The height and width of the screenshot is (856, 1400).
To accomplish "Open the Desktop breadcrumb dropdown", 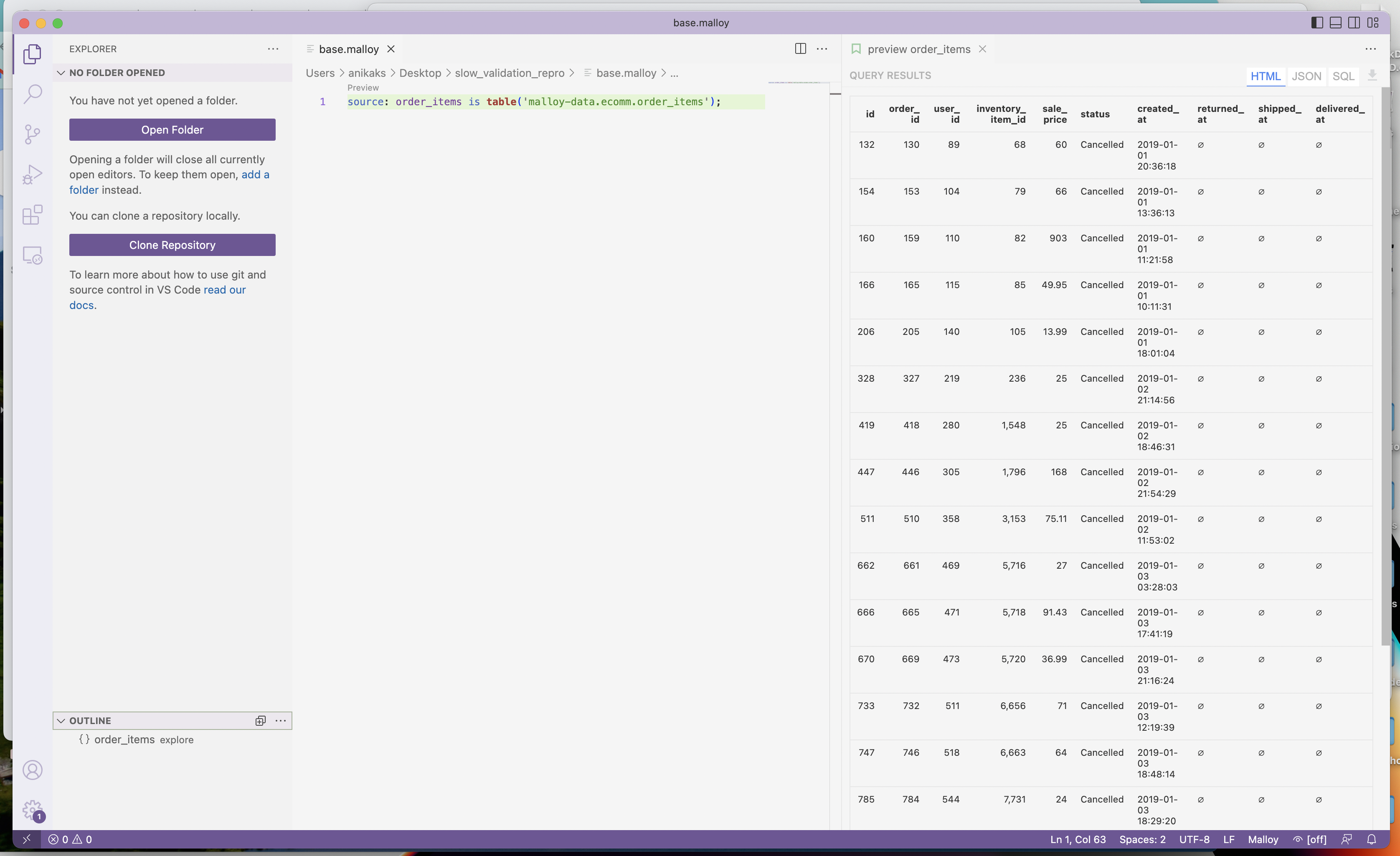I will pos(421,73).
